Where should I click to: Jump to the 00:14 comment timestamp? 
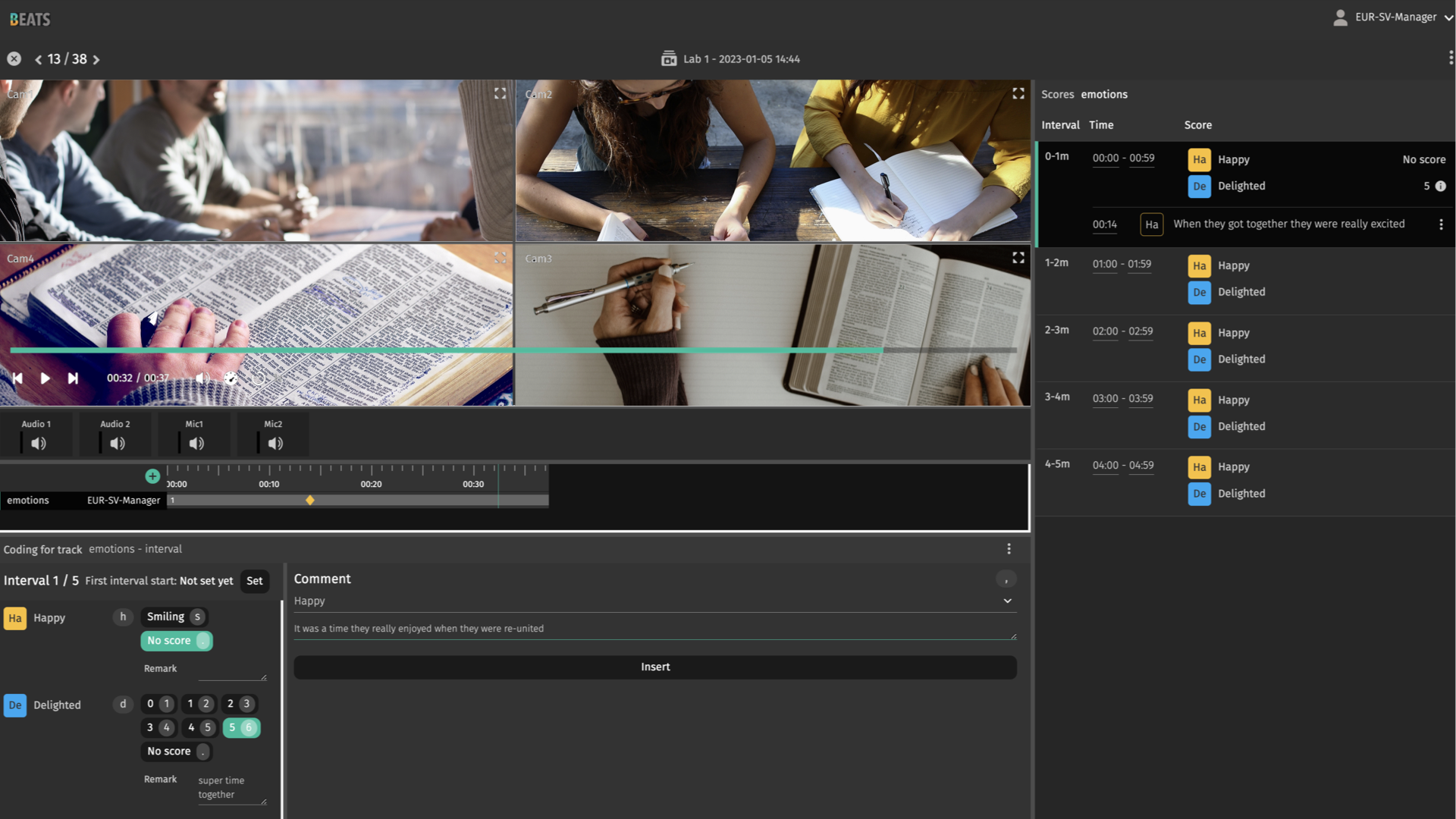click(1104, 224)
